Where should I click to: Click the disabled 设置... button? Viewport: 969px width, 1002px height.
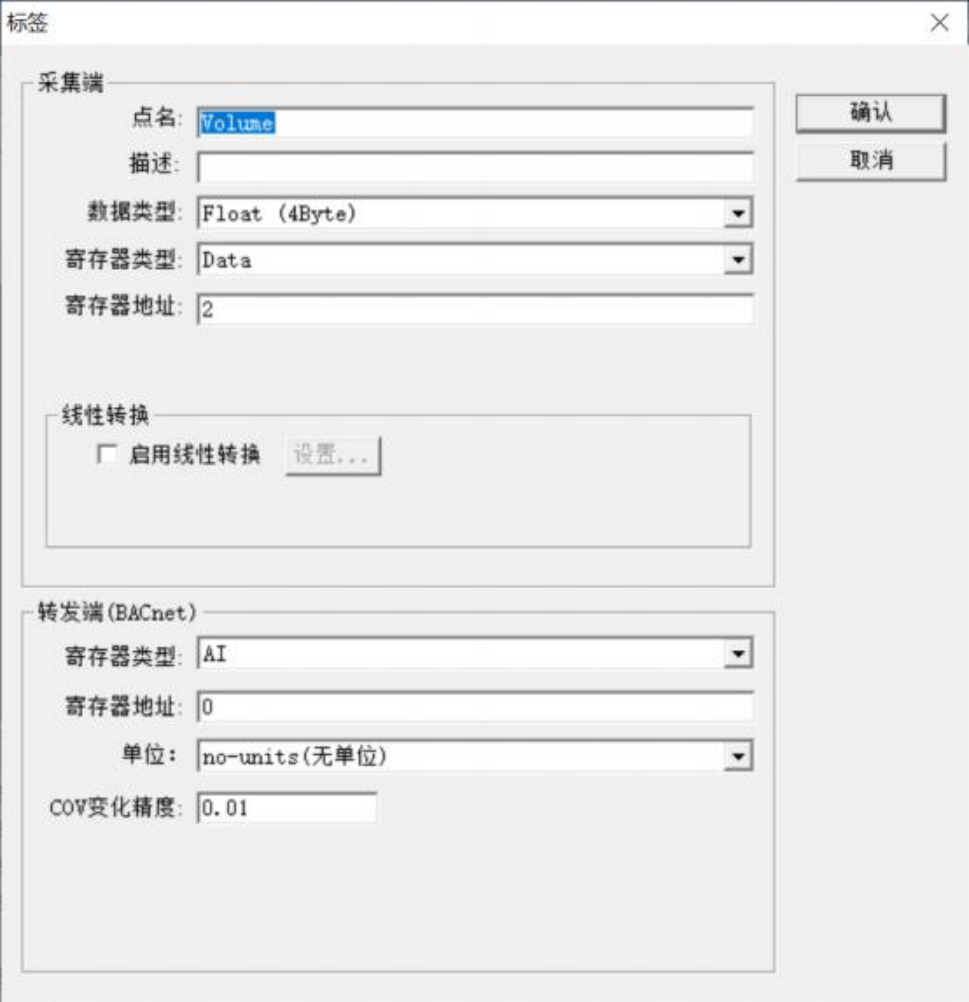tap(333, 456)
